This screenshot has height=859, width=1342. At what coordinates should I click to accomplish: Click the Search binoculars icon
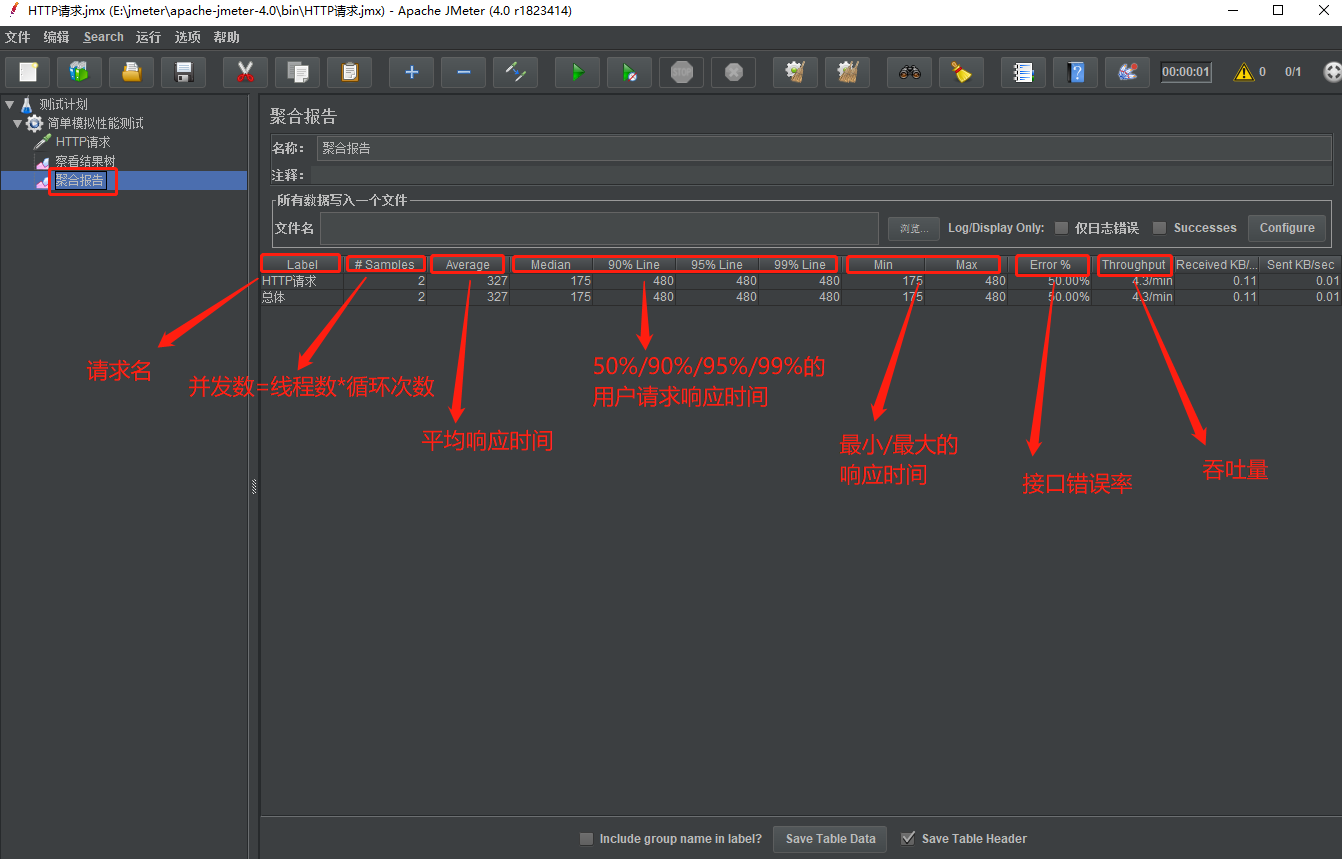coord(909,72)
